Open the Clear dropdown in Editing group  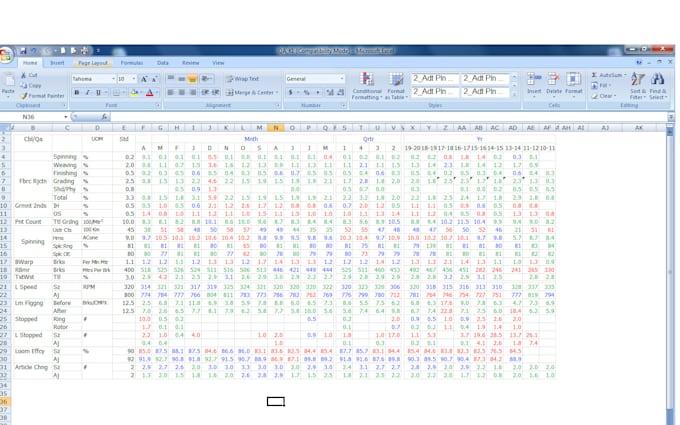pyautogui.click(x=603, y=96)
